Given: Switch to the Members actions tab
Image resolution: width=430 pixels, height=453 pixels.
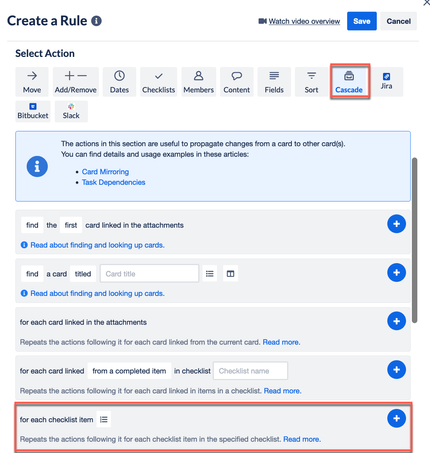Looking at the screenshot, I should click(199, 82).
